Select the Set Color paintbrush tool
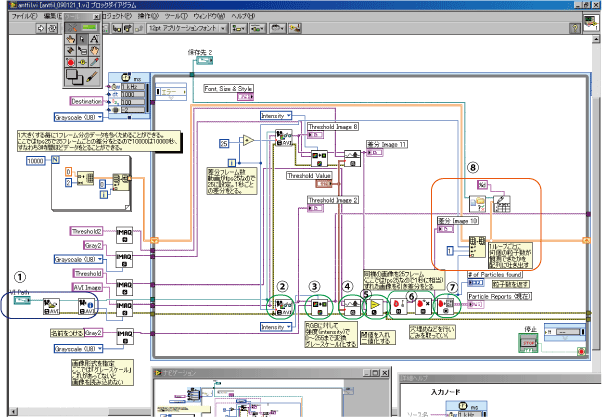 point(91,77)
